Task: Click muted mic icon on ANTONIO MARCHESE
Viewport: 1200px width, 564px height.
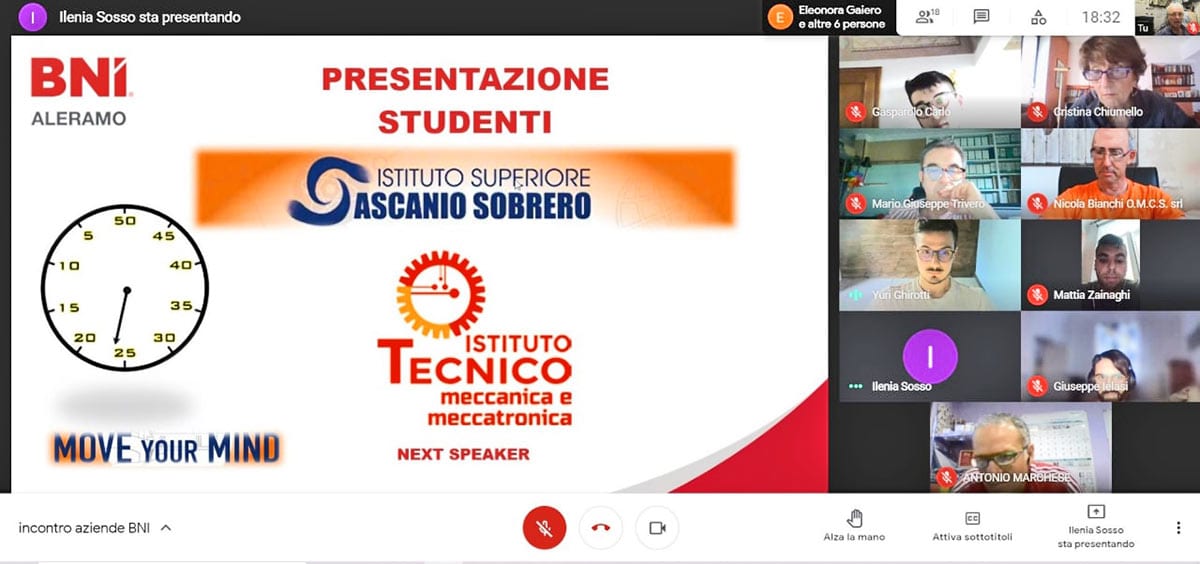Action: coord(946,478)
